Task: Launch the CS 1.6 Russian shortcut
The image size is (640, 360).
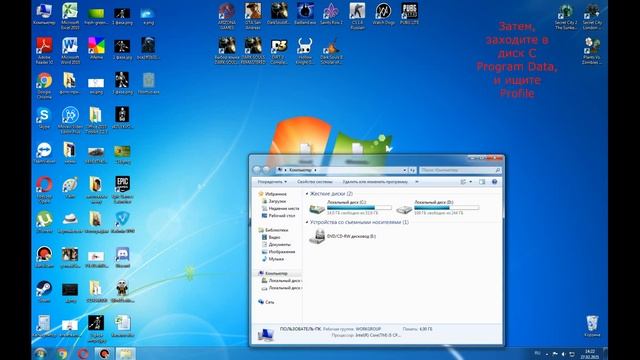Action: [x=357, y=16]
